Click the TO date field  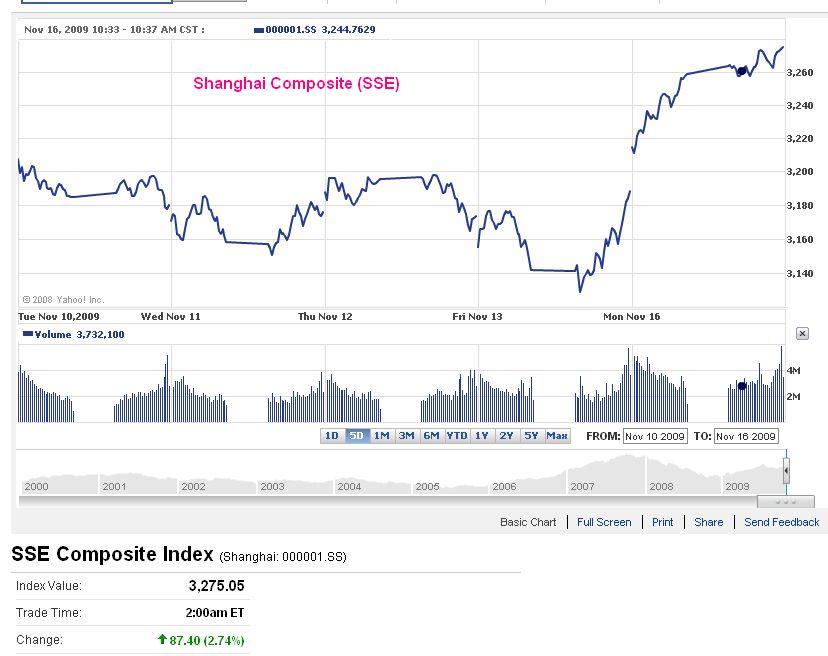[x=746, y=437]
